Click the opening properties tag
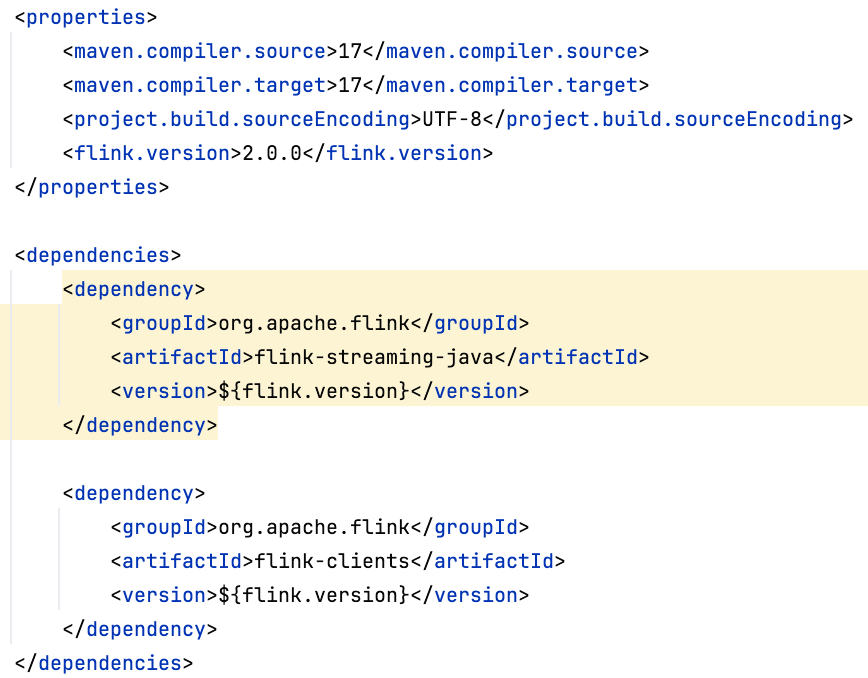Image resolution: width=868 pixels, height=678 pixels. 86,17
